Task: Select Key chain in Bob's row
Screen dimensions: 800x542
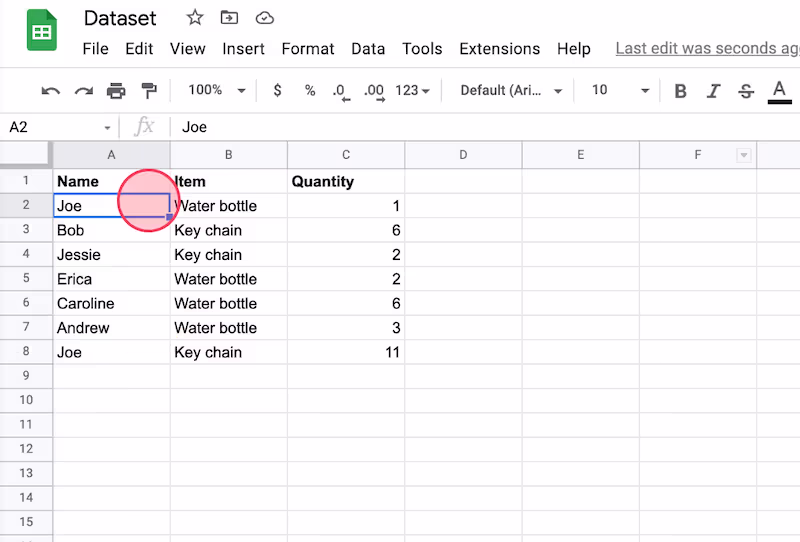Action: click(x=229, y=230)
